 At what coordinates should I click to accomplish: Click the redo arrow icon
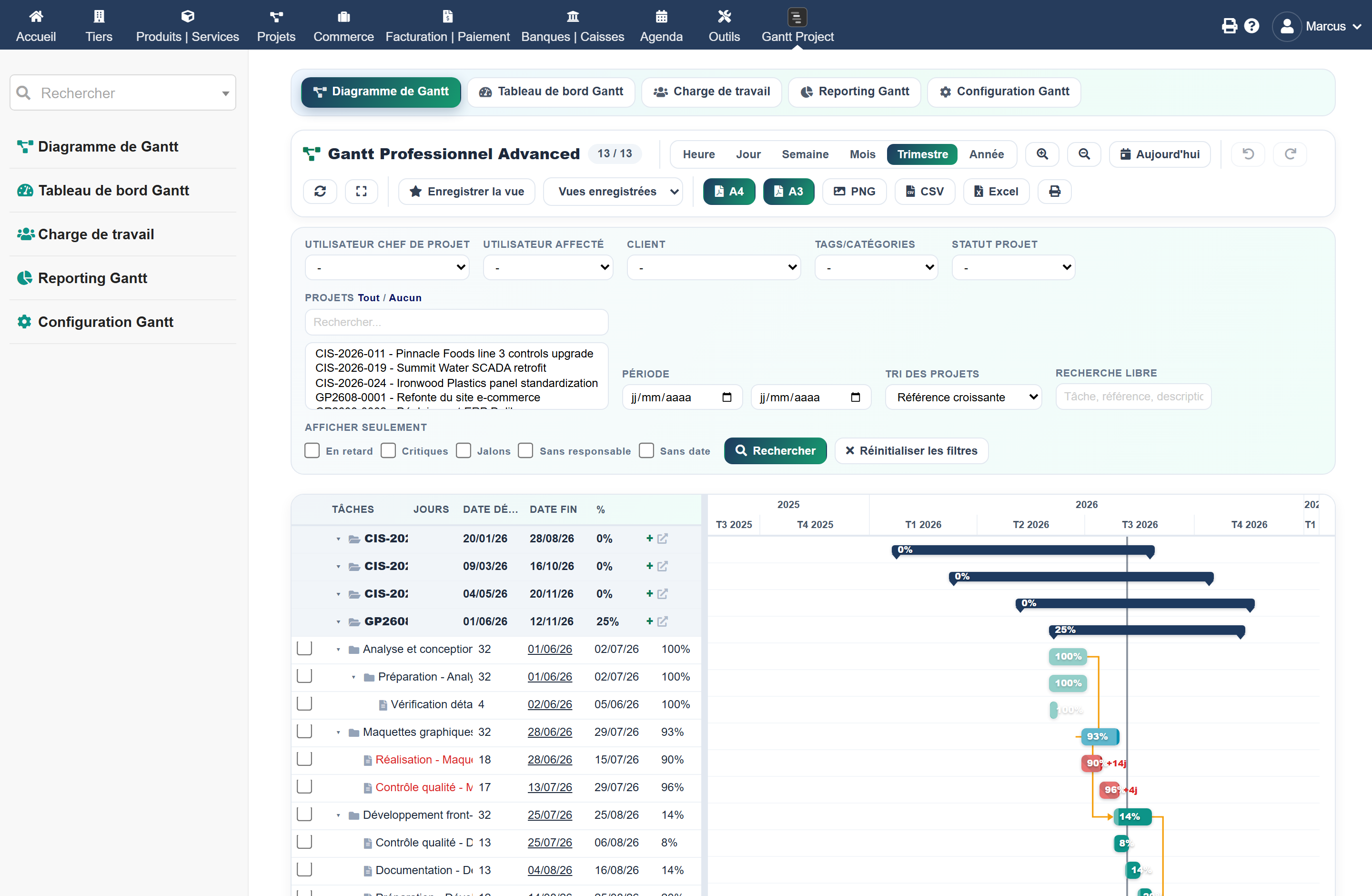point(1290,154)
